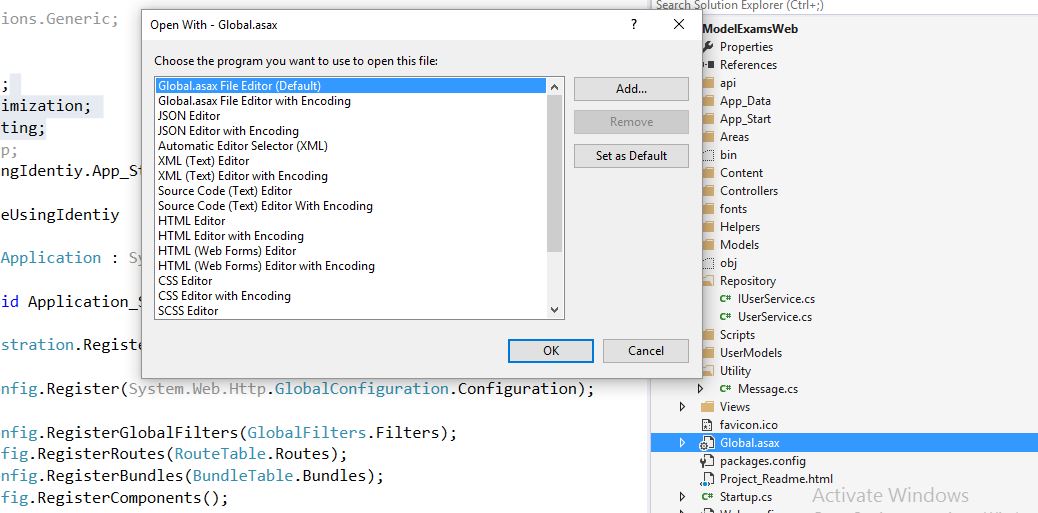Click the Set as Default button
The height and width of the screenshot is (513, 1038).
(631, 156)
